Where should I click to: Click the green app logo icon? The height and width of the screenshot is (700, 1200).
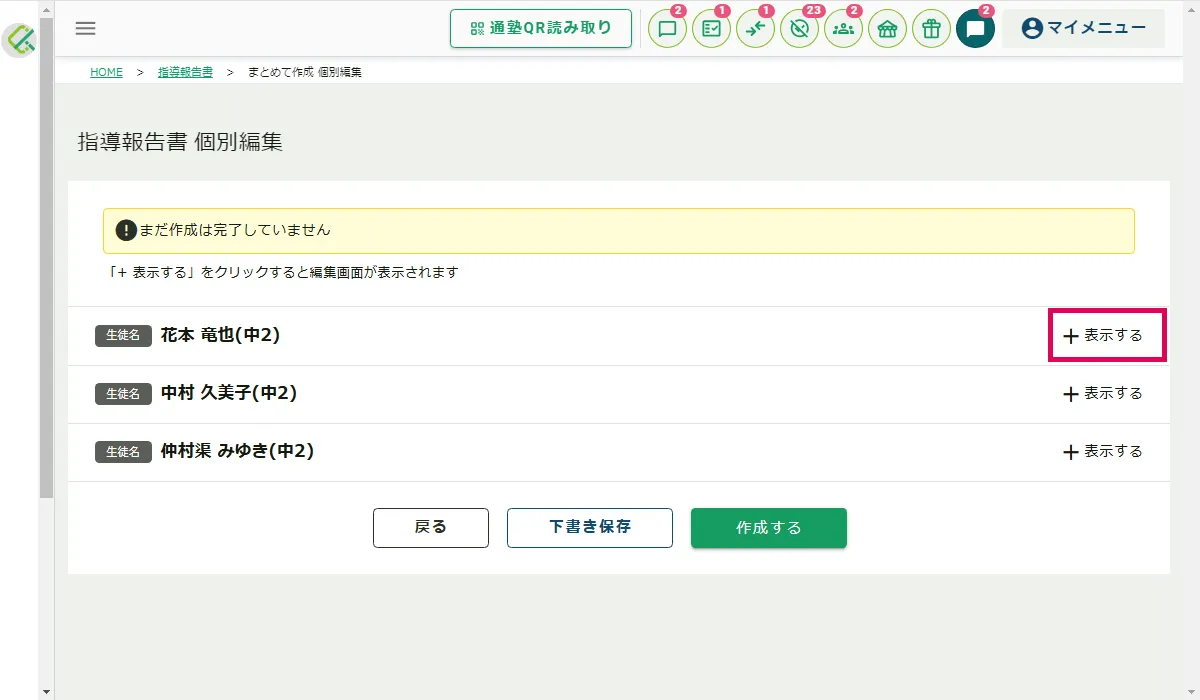pyautogui.click(x=20, y=40)
